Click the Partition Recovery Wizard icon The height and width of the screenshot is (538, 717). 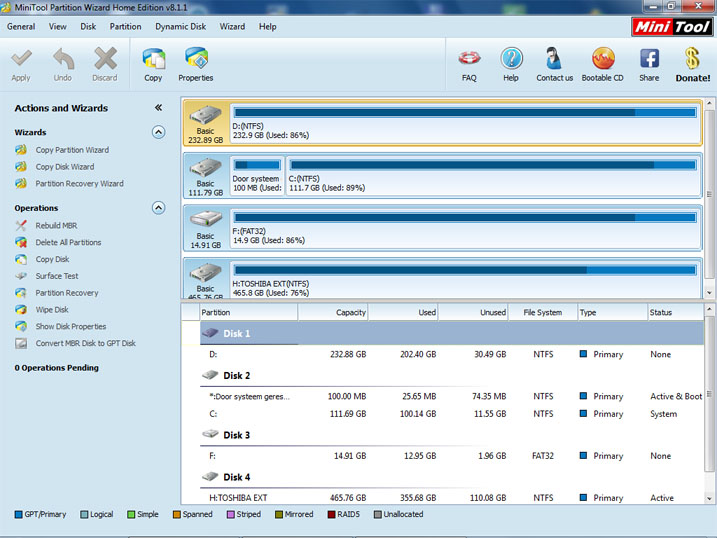tap(21, 184)
